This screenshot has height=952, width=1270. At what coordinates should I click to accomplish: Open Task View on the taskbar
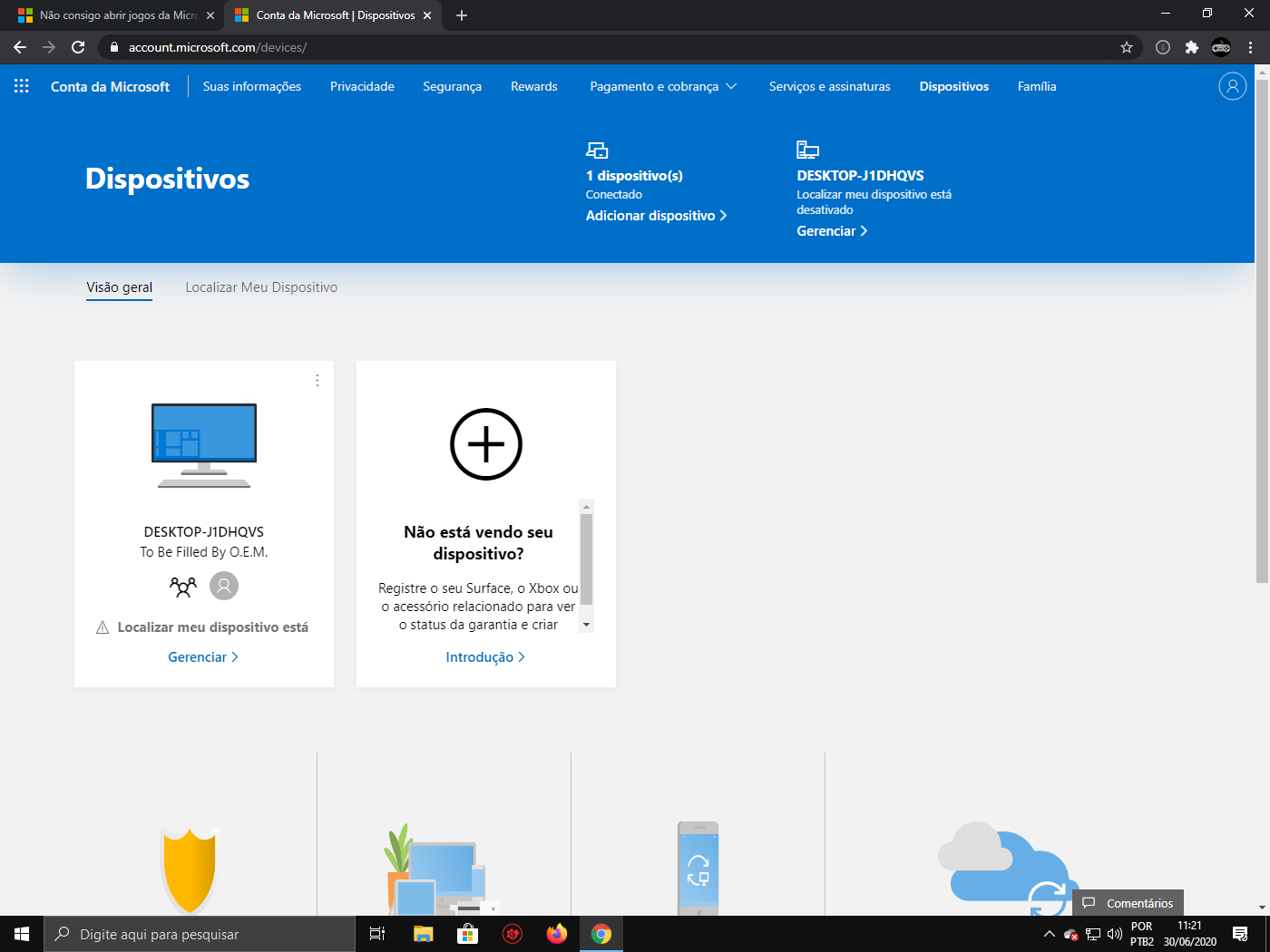pos(377,934)
